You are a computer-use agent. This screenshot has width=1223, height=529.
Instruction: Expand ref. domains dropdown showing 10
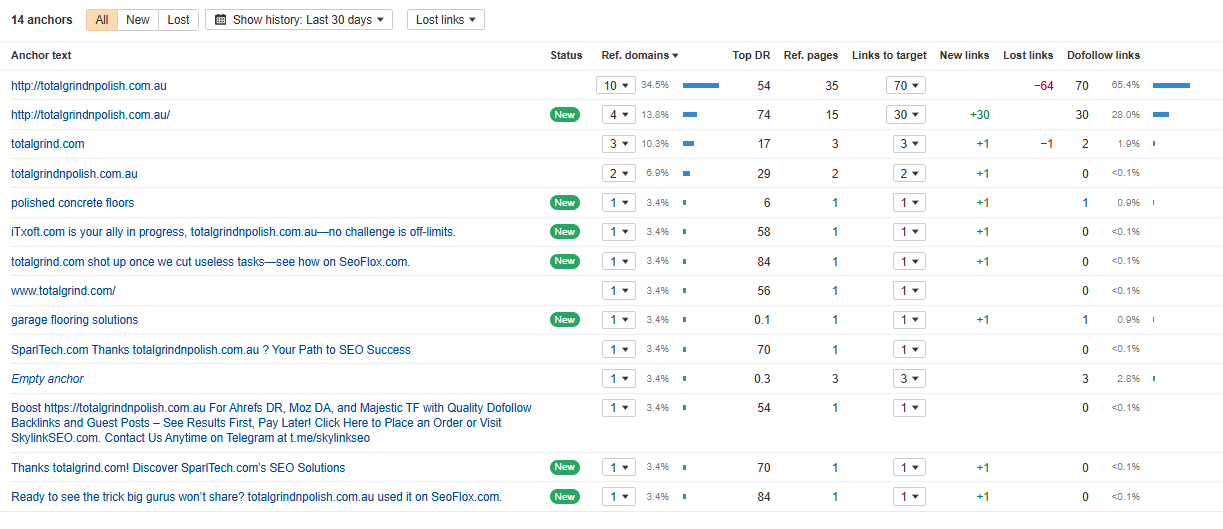click(616, 86)
